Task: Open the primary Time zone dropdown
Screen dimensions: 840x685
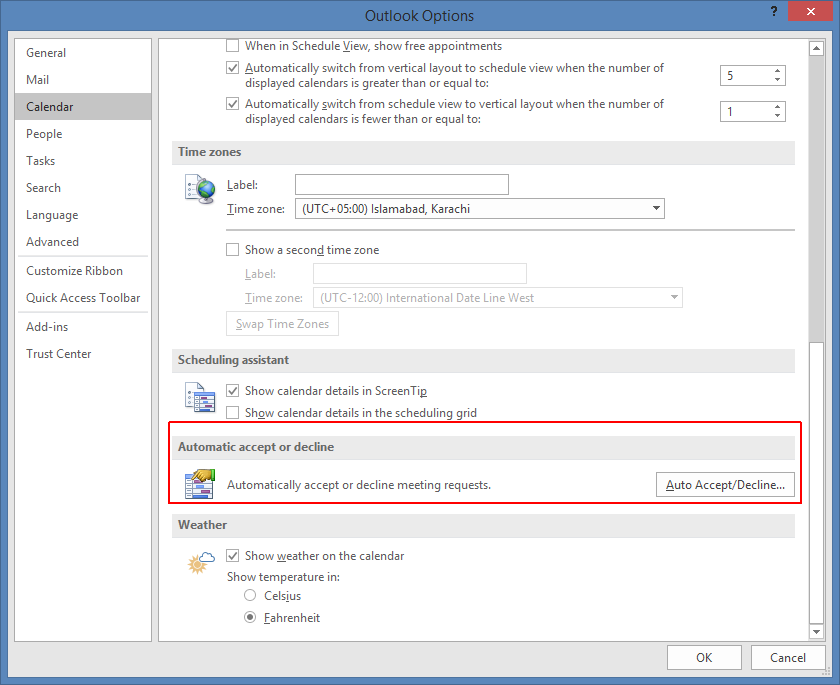Action: pos(656,208)
